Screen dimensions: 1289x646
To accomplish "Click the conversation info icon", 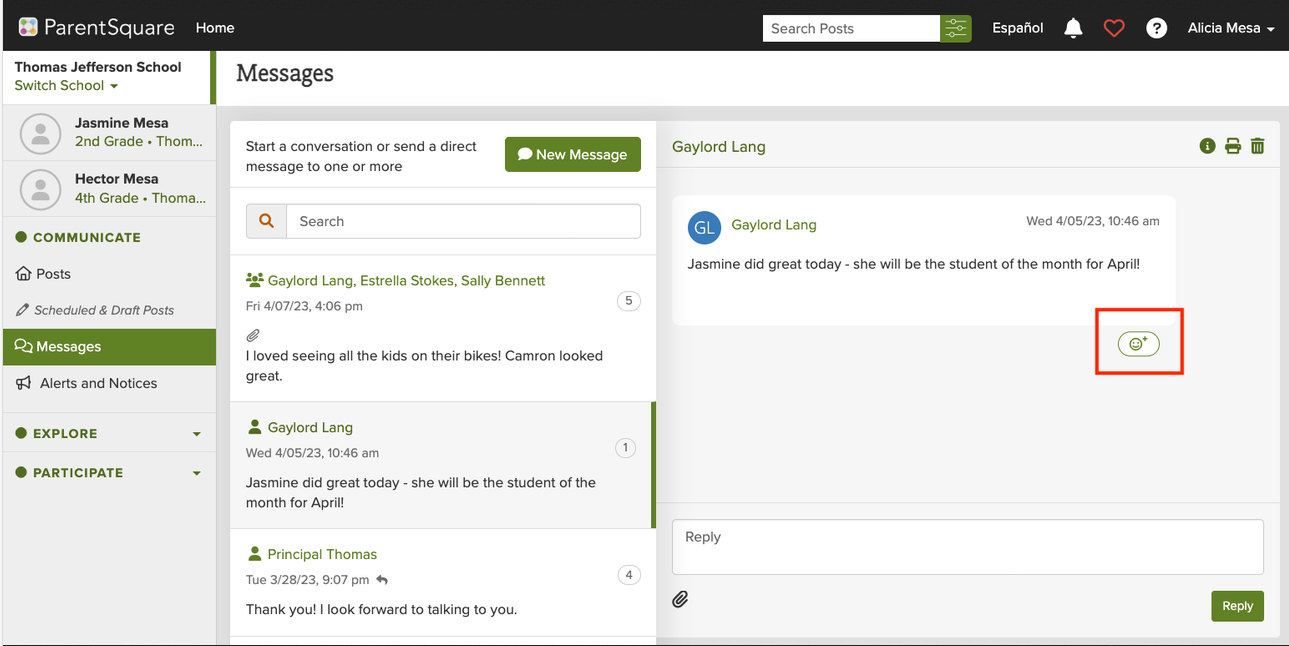I will coord(1207,146).
